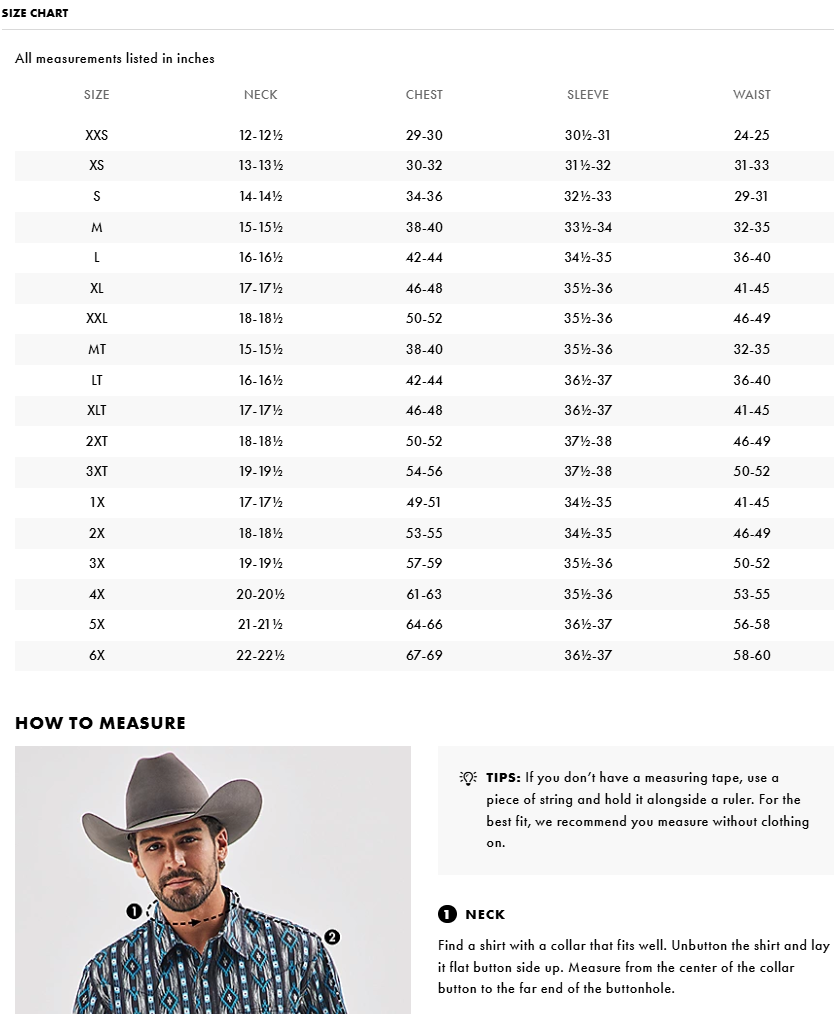Select the XXS size row label

[x=97, y=135]
